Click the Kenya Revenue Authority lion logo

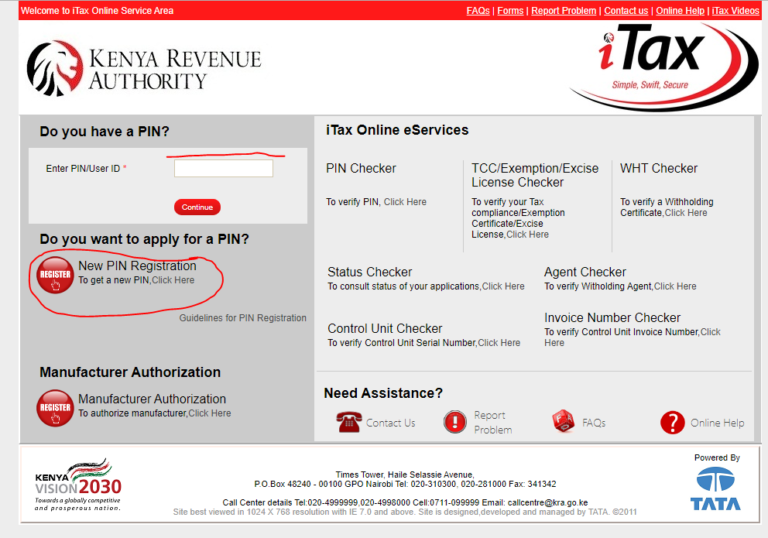tap(55, 68)
